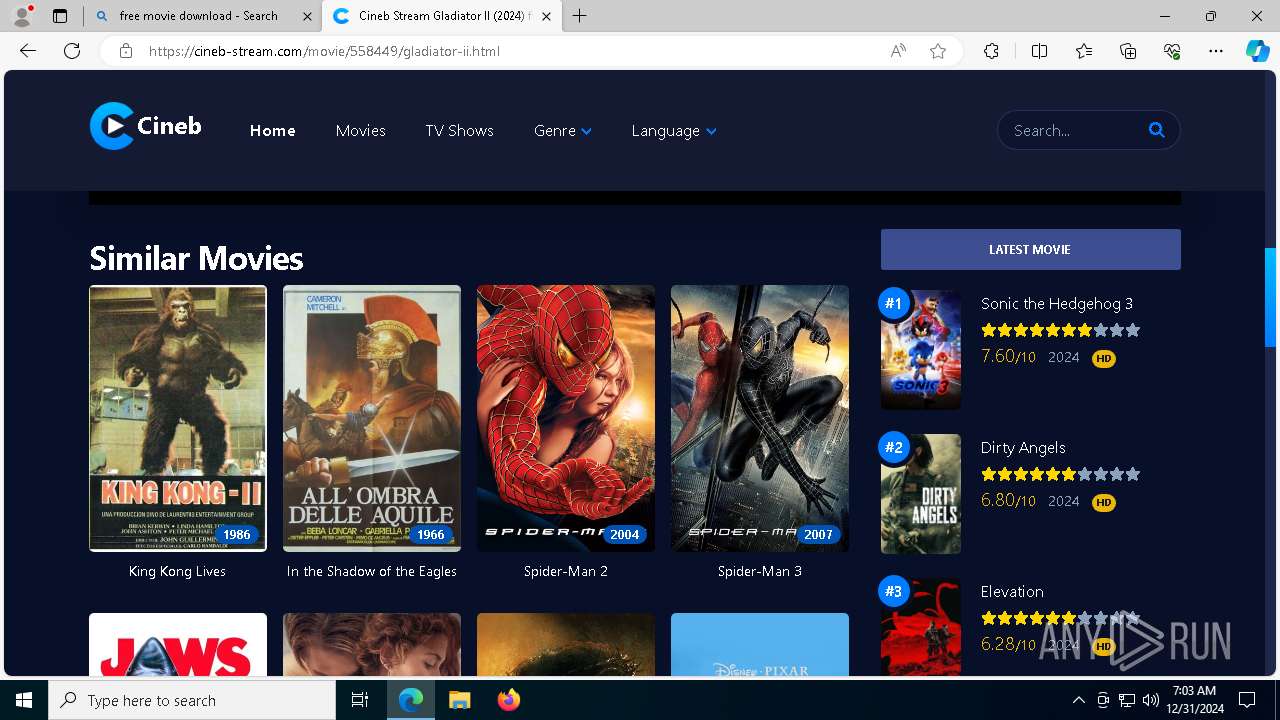Toggle Split screen view

pos(1039,51)
